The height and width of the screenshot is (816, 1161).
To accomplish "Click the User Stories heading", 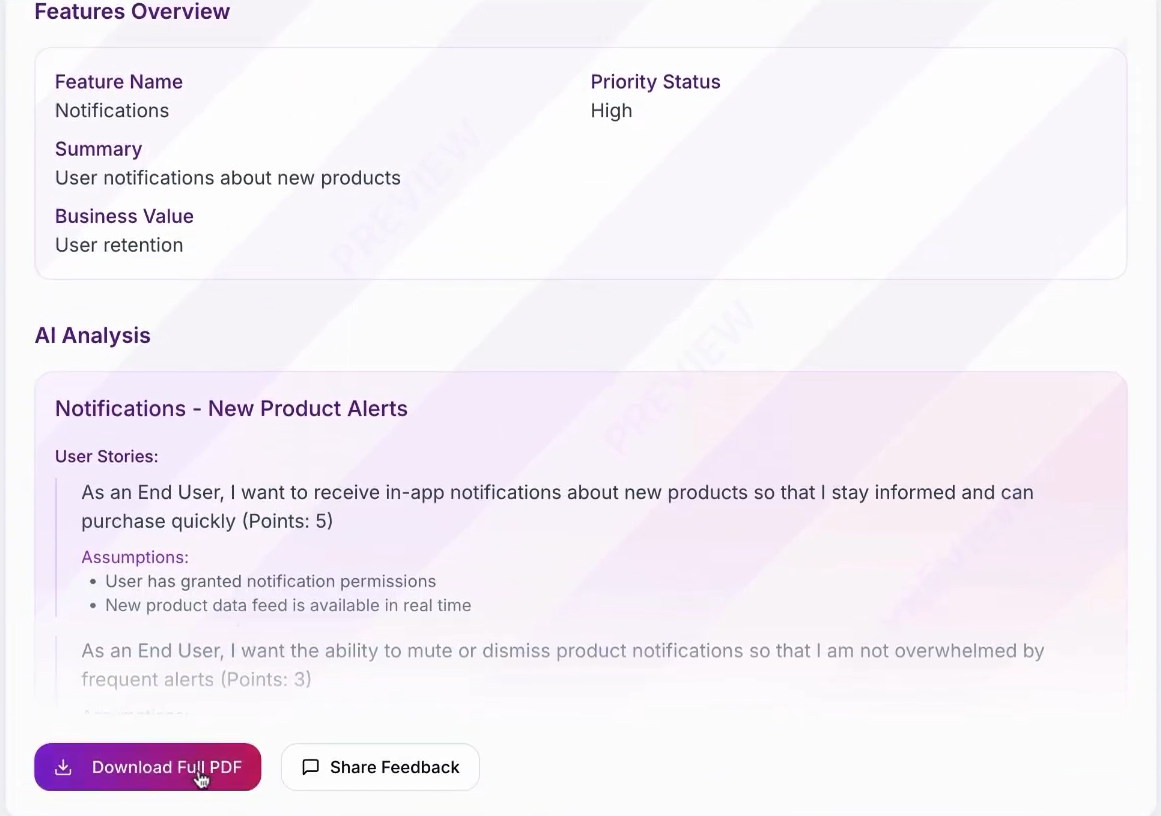I will tap(107, 456).
